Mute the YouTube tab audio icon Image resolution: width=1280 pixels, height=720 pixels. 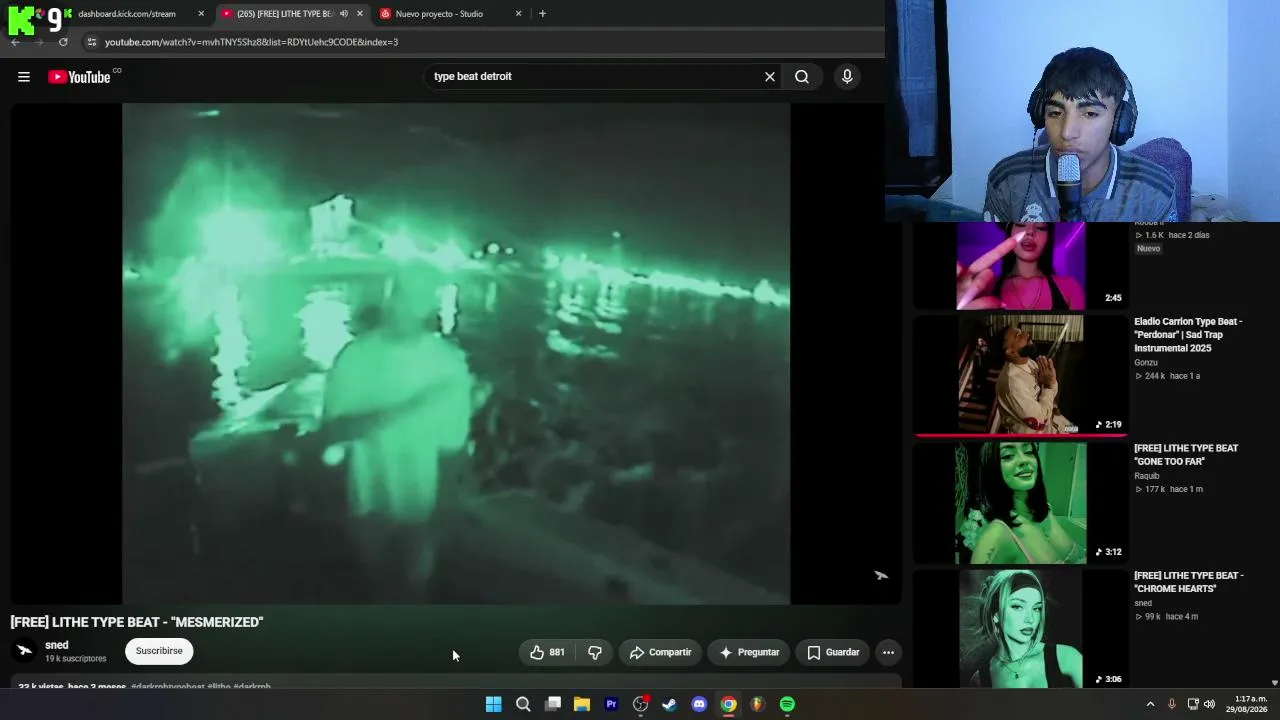[x=344, y=14]
